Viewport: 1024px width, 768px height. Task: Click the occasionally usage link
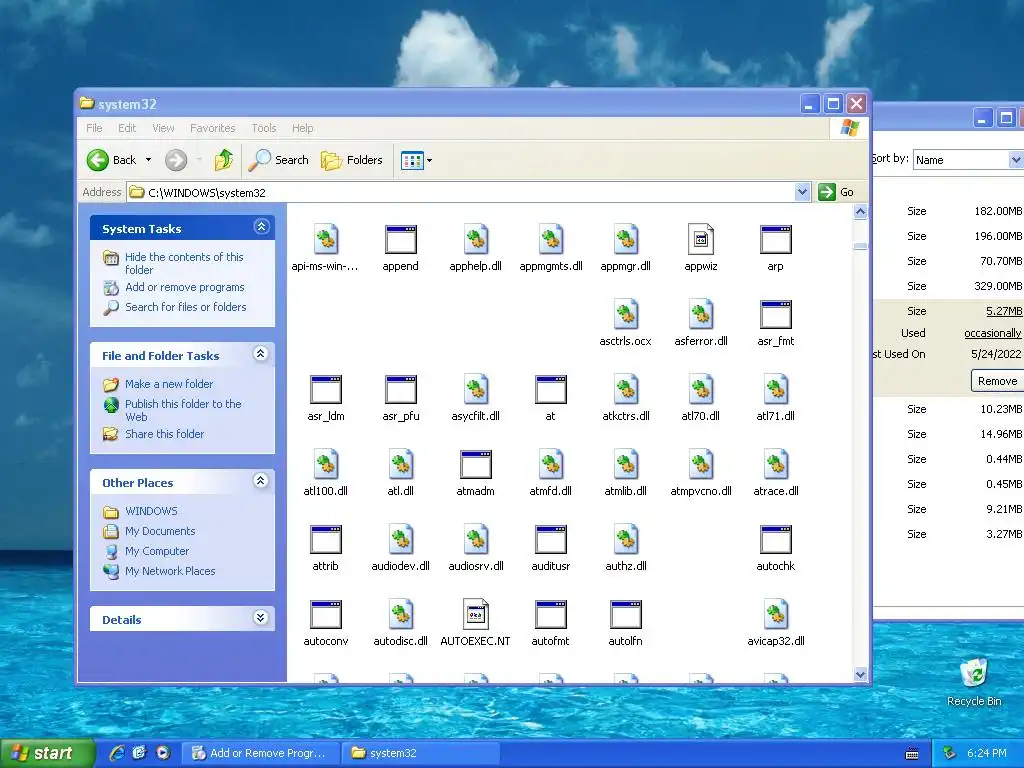pos(993,333)
